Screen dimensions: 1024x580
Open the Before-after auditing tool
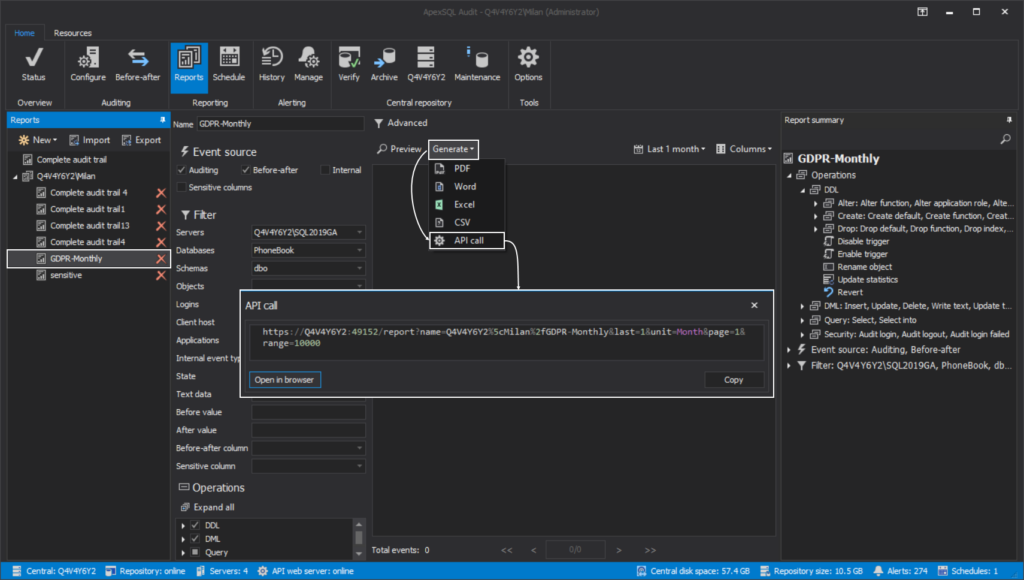138,64
